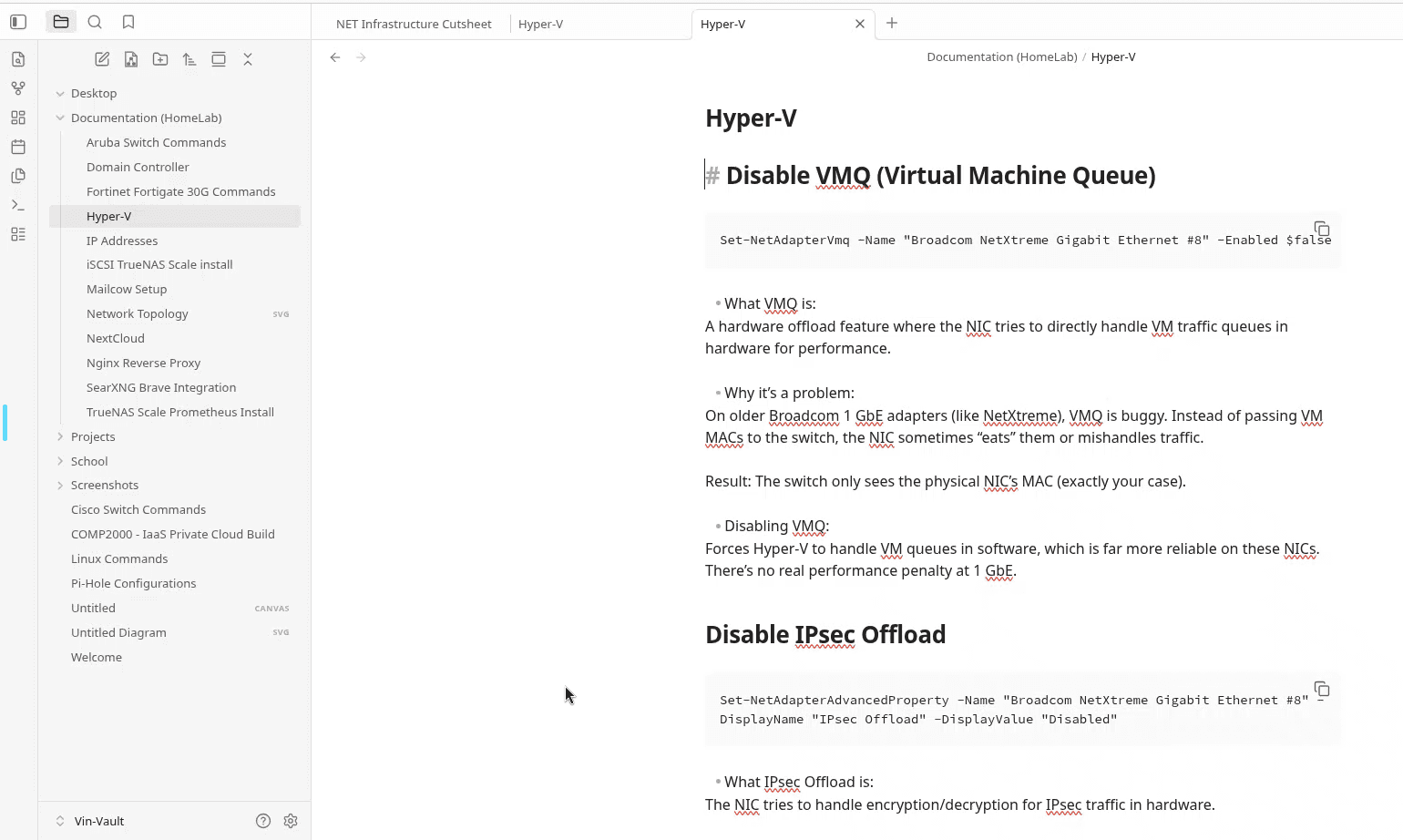Image resolution: width=1403 pixels, height=840 pixels.
Task: Click Documentation (HomeLab) in the breadcrumb
Action: (1001, 56)
